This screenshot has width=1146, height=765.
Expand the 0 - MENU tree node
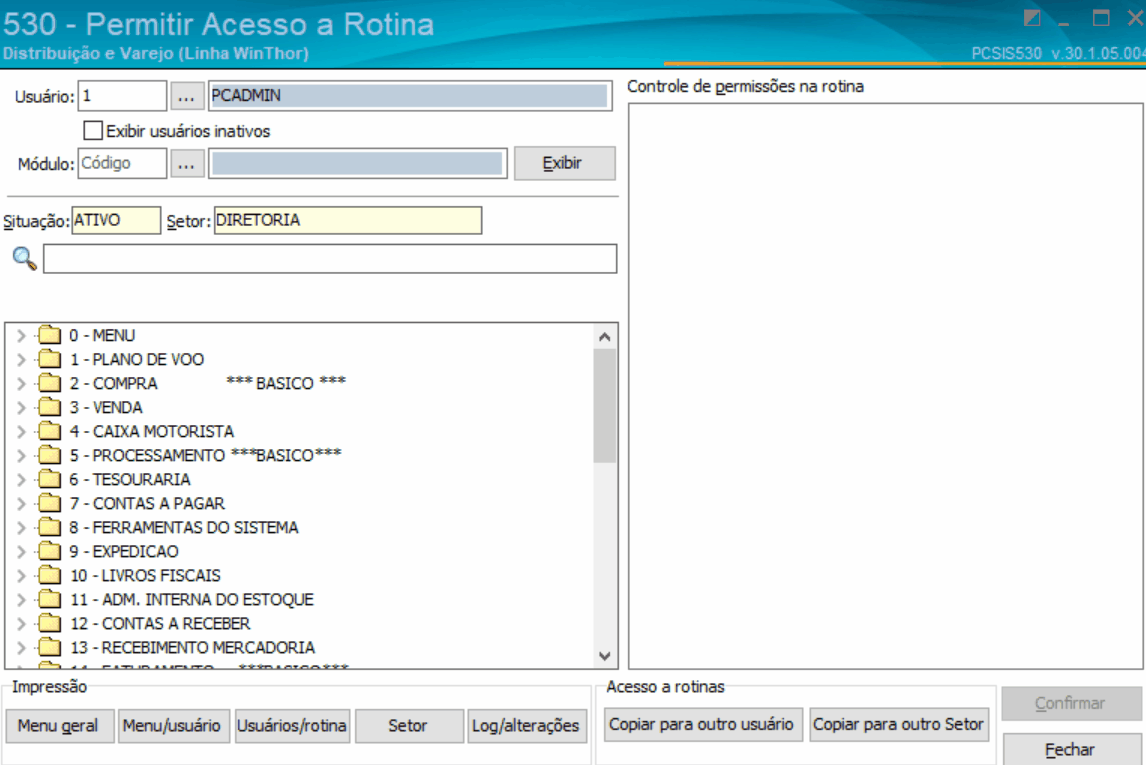pos(21,335)
